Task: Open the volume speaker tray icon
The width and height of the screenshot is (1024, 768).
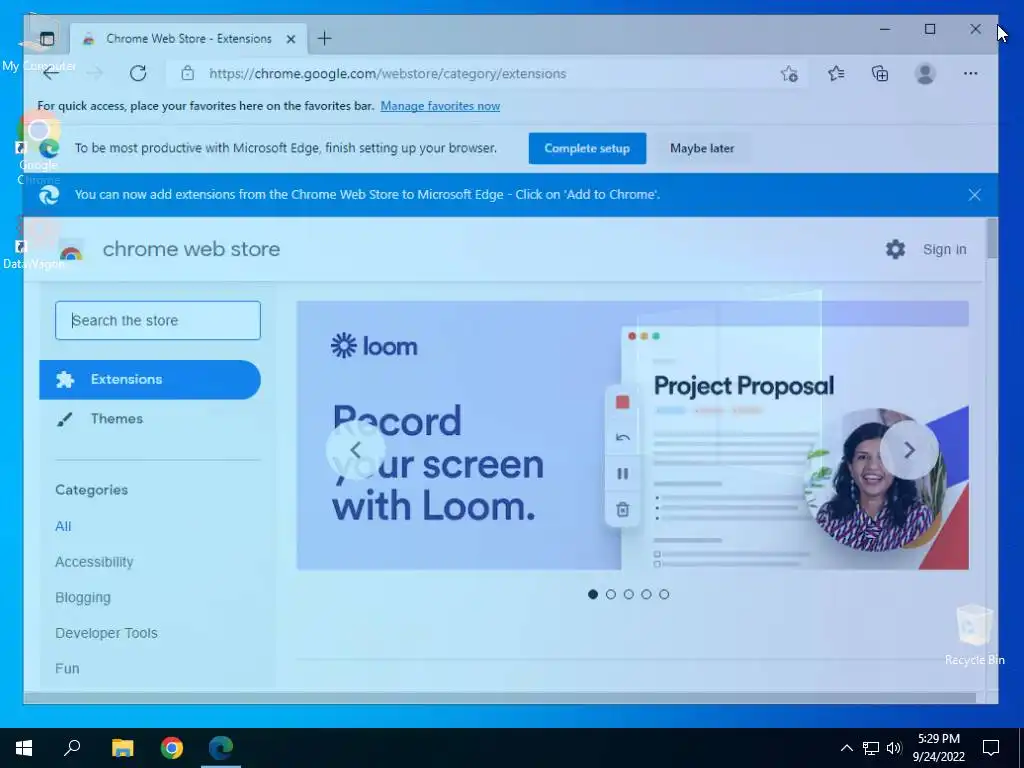Action: [894, 748]
